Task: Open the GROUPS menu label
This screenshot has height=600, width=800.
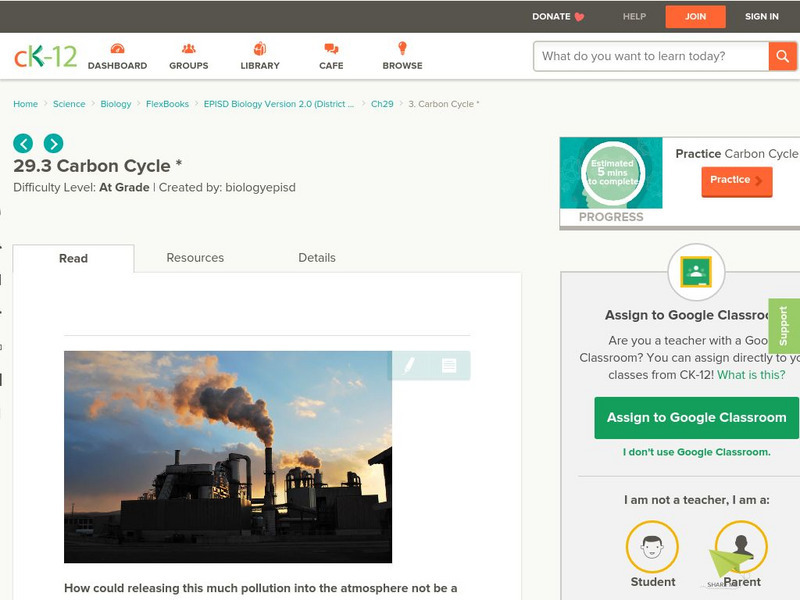Action: click(x=189, y=66)
